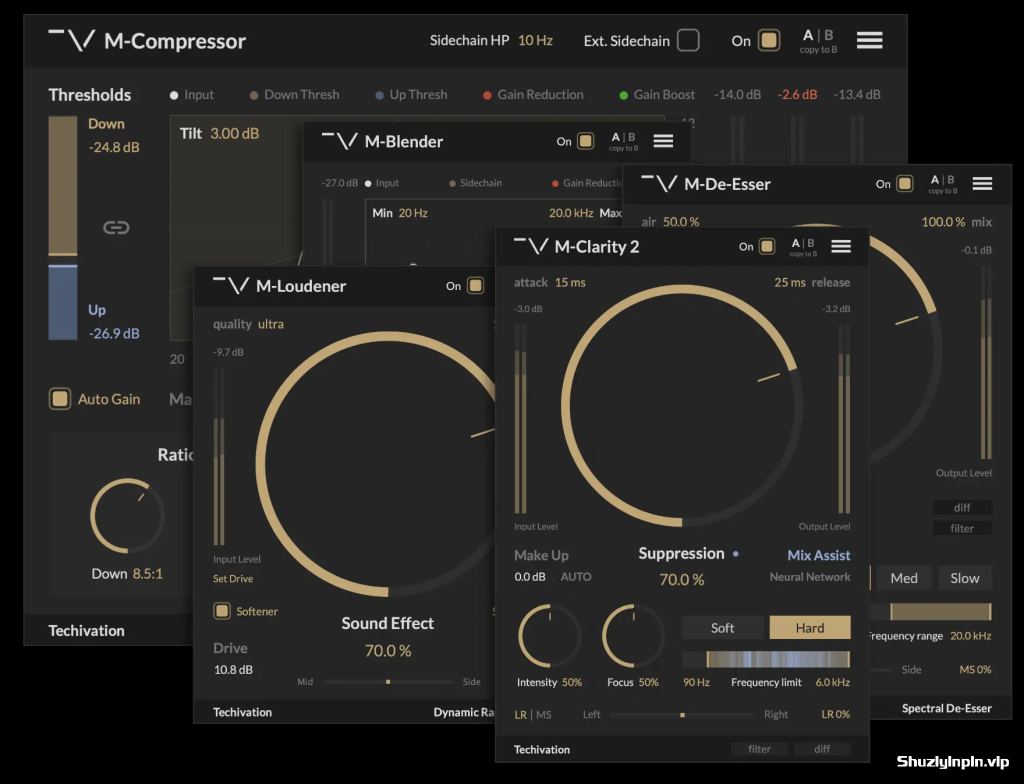The height and width of the screenshot is (784, 1024).
Task: Click the Mid/Side slider in M-Loudener
Action: [388, 682]
